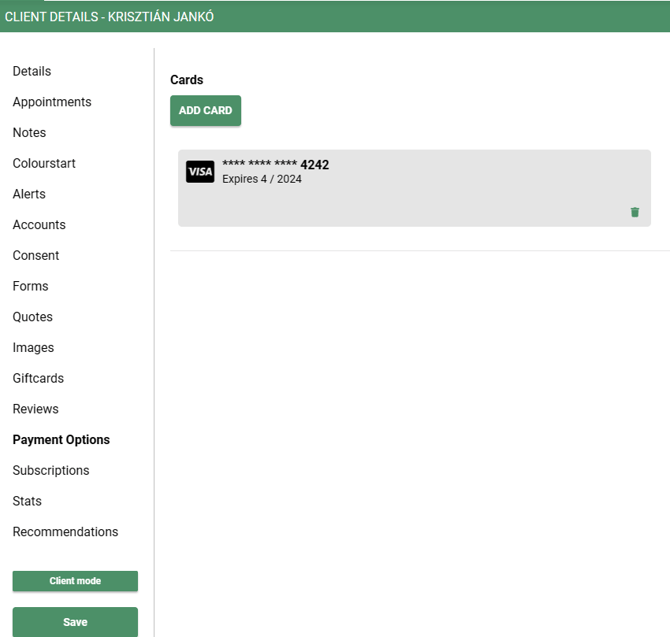Navigate to Consent

pos(38,255)
